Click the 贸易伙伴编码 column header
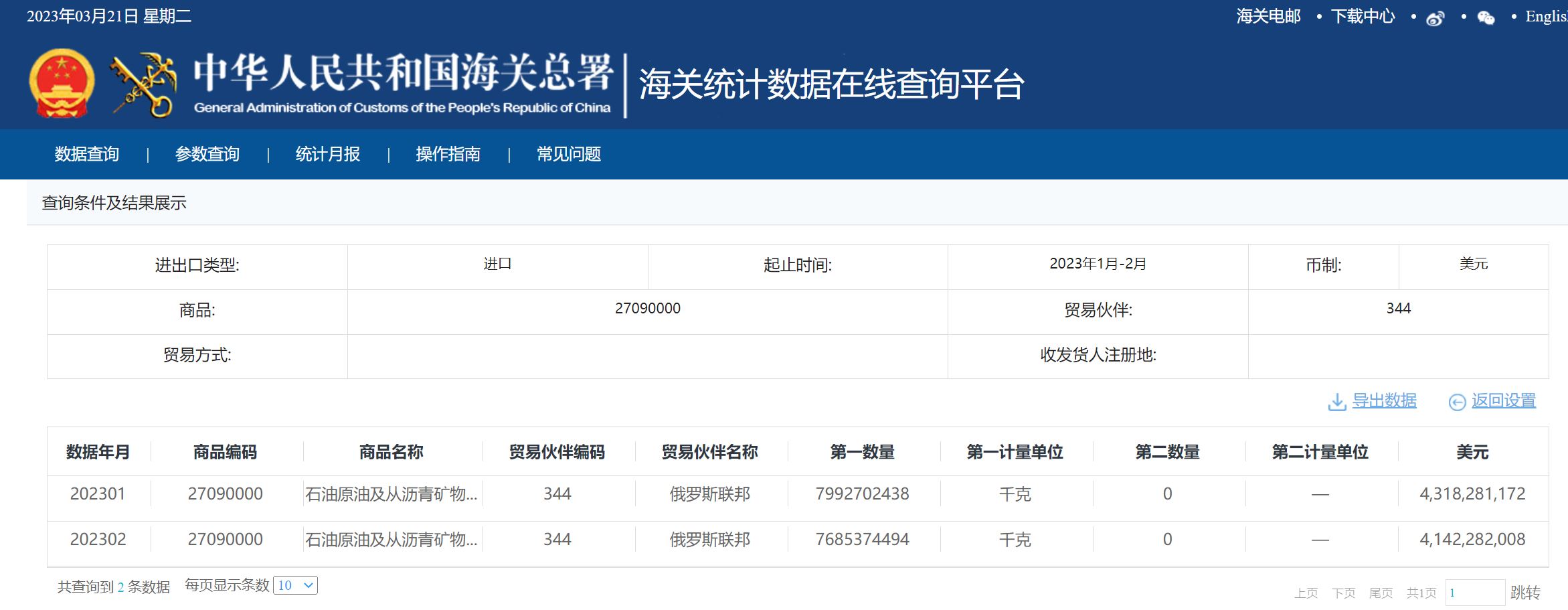This screenshot has width=1568, height=610. coord(557,452)
